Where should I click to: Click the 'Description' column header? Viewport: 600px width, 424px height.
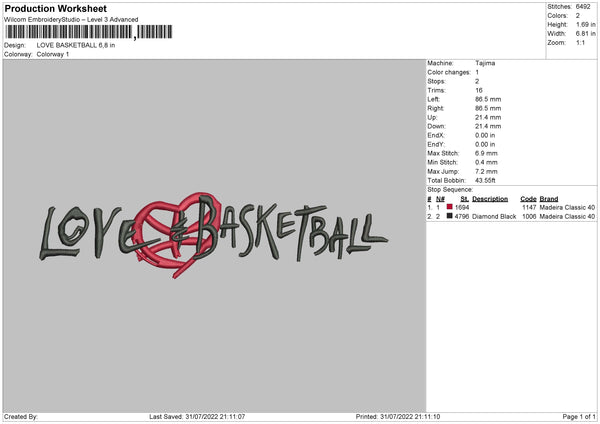pyautogui.click(x=490, y=199)
